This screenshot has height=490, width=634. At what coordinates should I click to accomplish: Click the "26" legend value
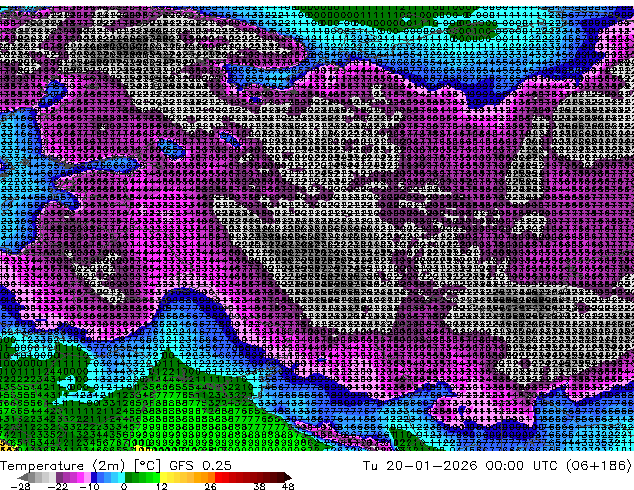(x=210, y=486)
